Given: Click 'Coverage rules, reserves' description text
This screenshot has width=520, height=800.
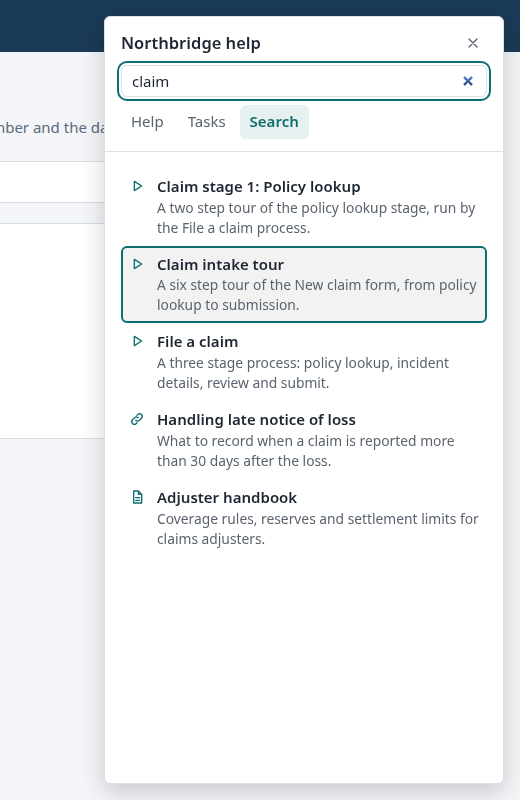Looking at the screenshot, I should (317, 529).
